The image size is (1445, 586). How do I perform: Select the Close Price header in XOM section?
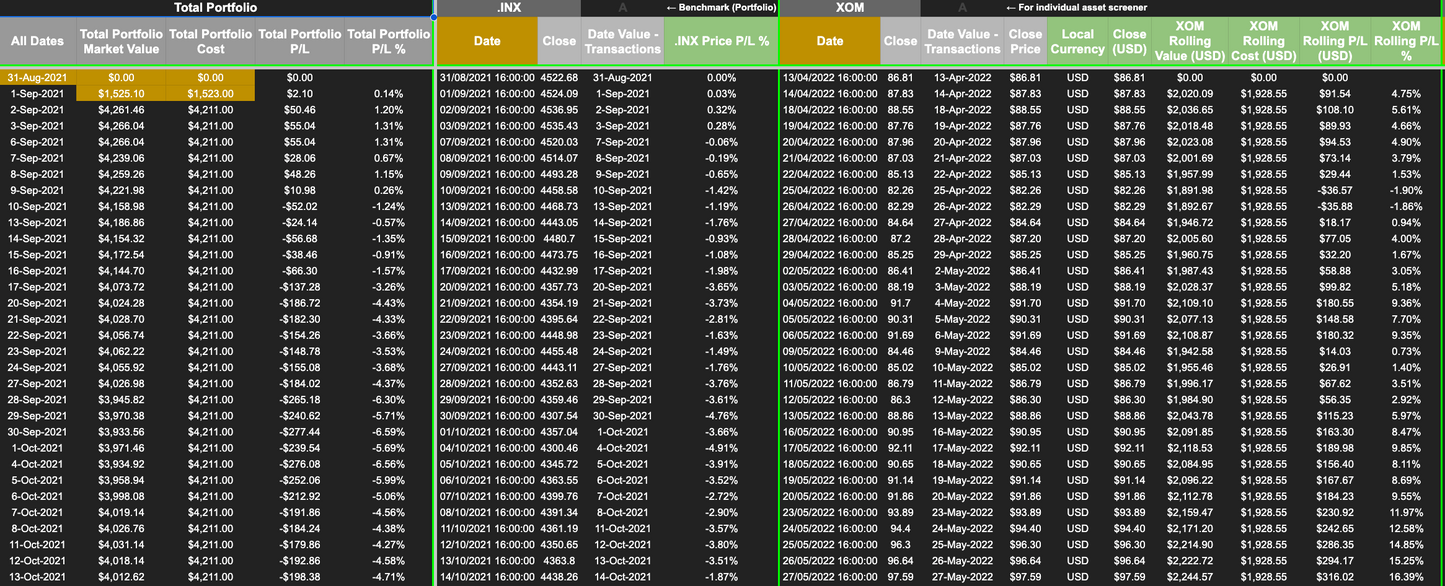1025,41
